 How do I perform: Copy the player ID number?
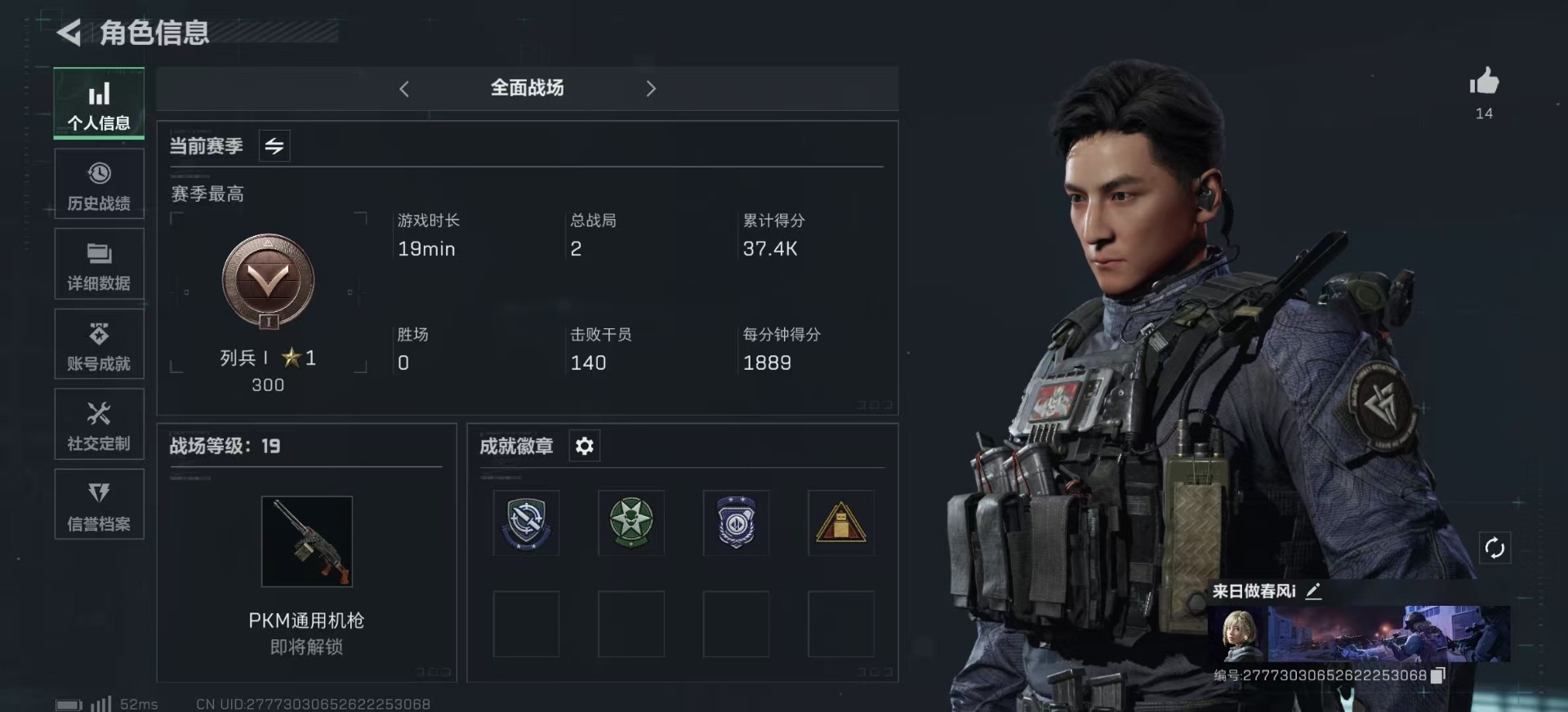tap(1438, 675)
